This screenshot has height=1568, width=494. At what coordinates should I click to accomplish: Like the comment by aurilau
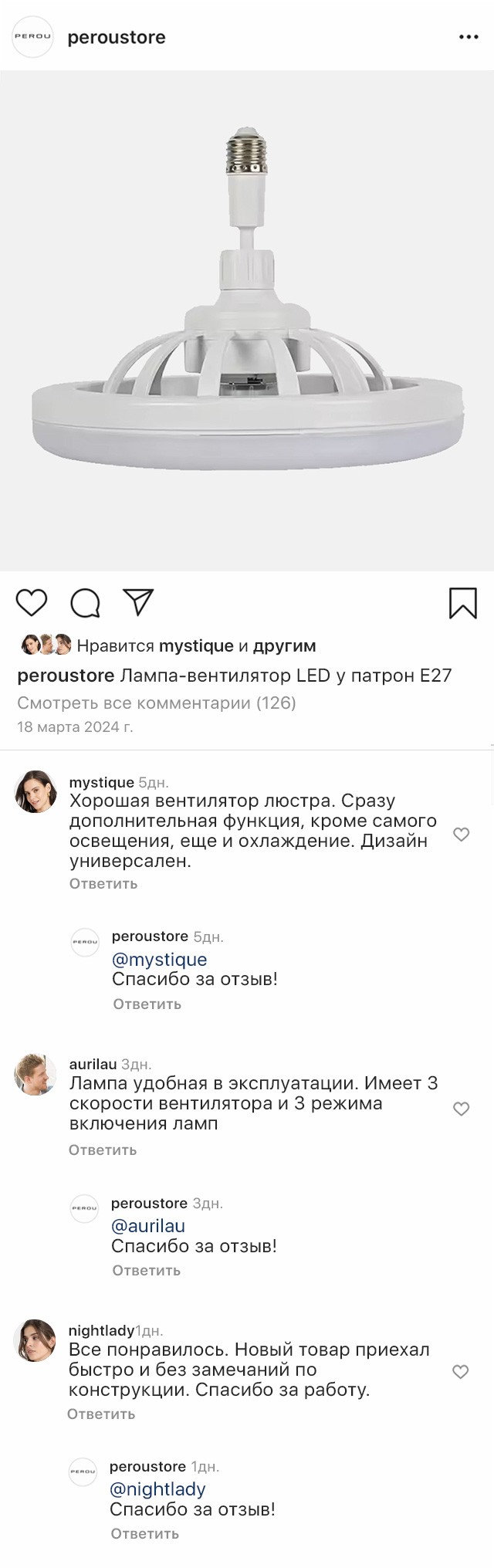[461, 1109]
